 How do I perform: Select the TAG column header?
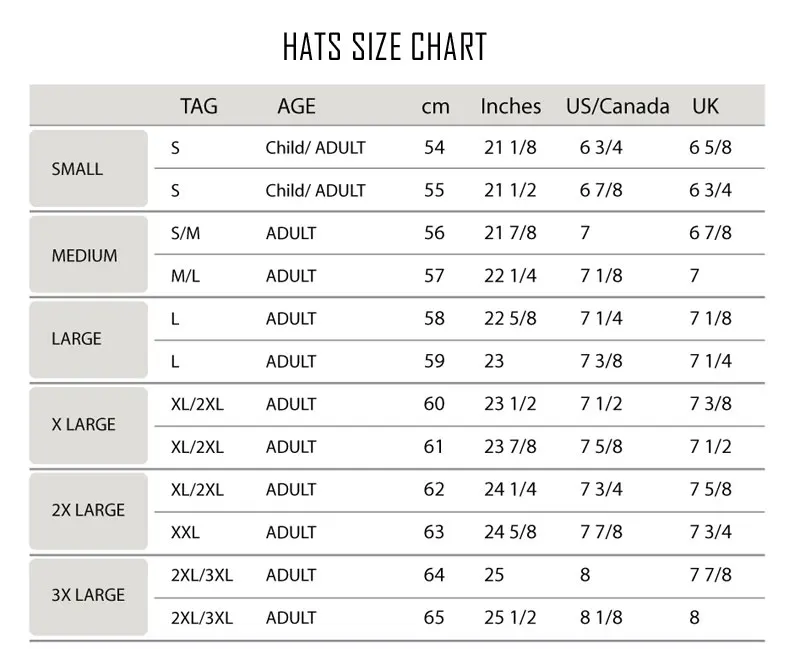tap(198, 106)
